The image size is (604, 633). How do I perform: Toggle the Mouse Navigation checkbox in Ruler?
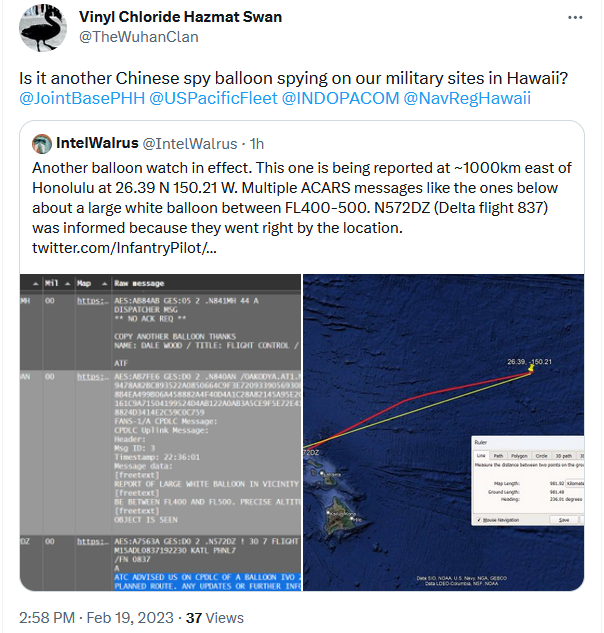pyautogui.click(x=479, y=520)
